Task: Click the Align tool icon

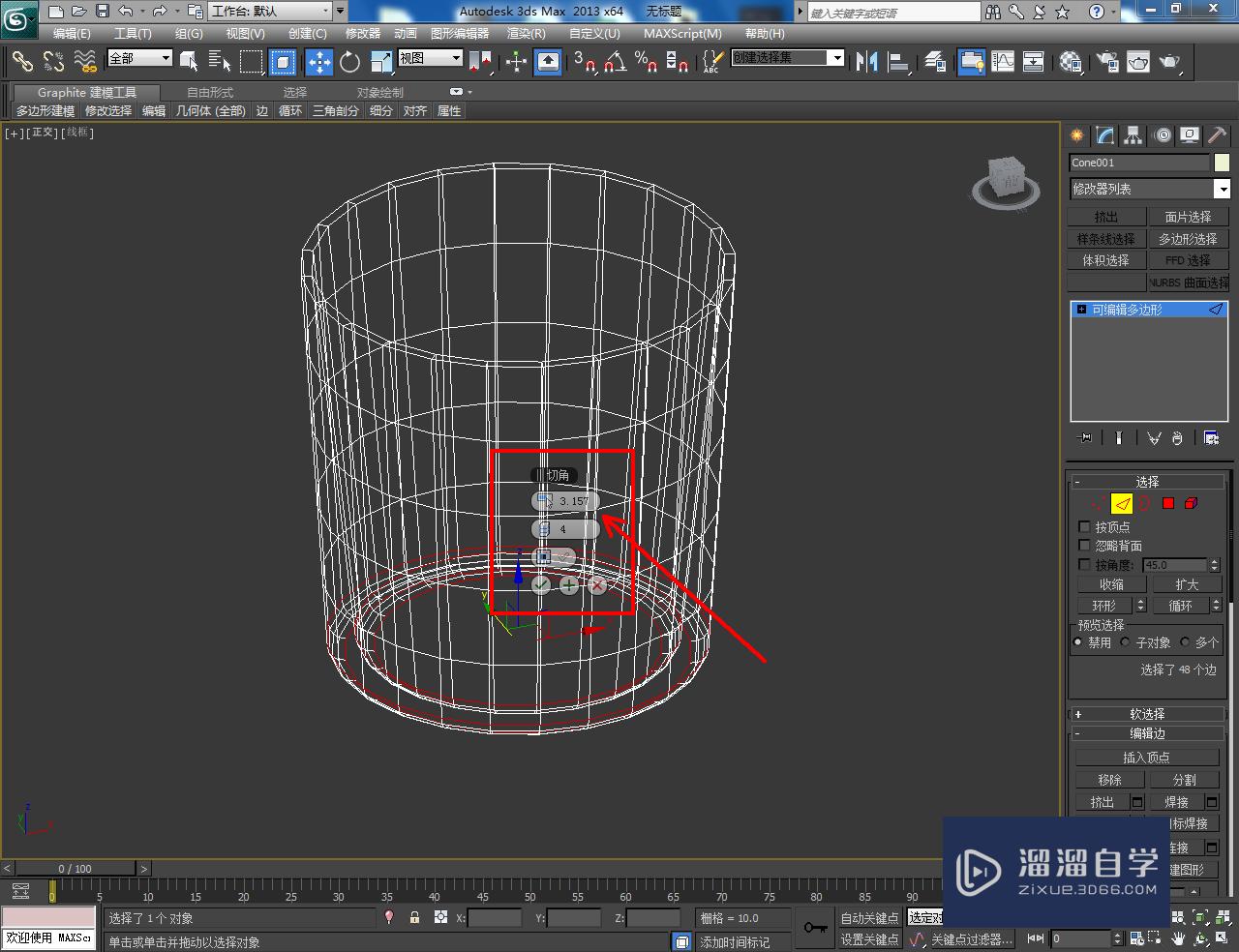Action: 899,62
